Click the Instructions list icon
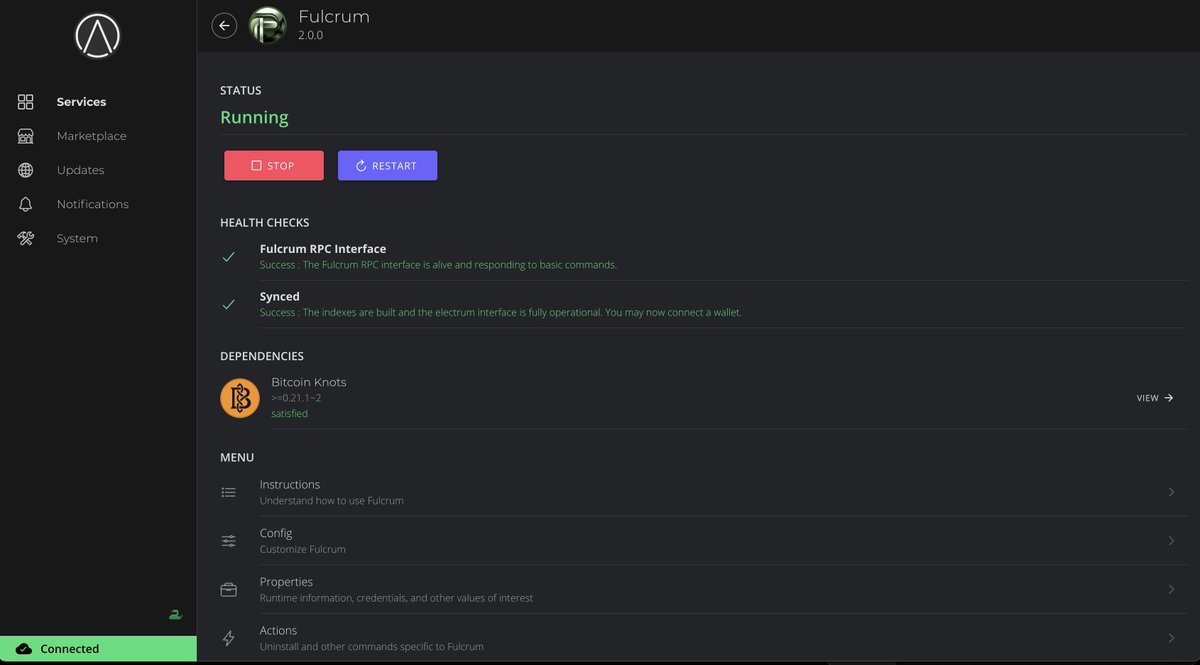The image size is (1200, 665). (229, 492)
